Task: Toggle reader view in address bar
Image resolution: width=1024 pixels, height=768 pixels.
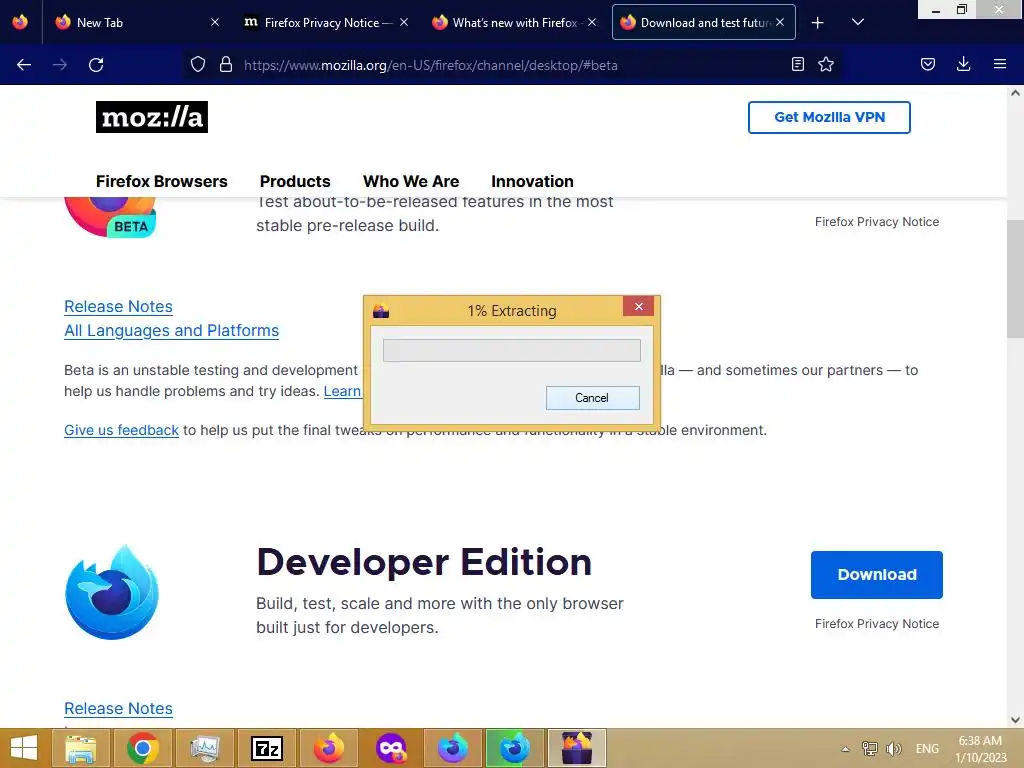Action: pos(797,64)
